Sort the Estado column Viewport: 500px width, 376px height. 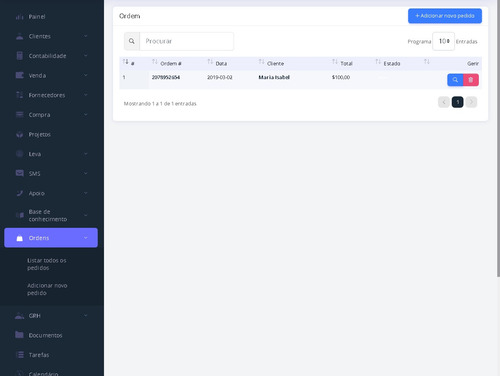(378, 62)
